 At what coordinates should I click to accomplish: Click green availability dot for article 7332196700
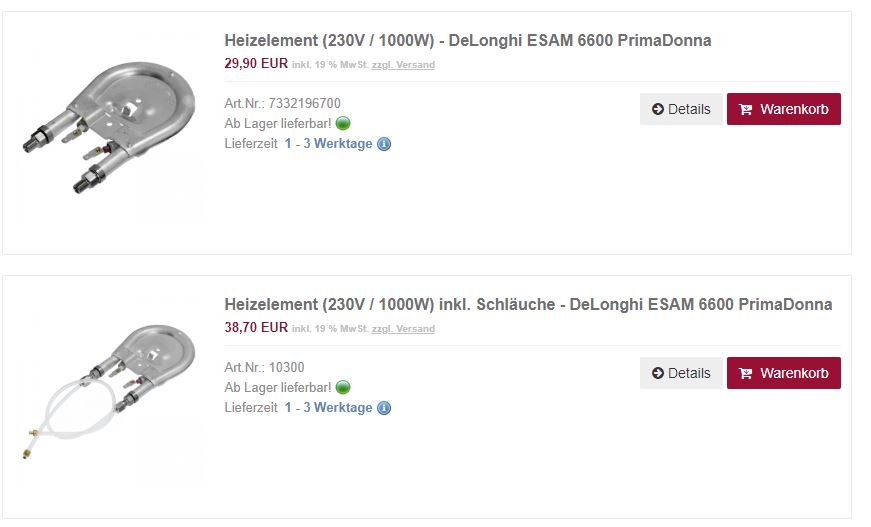pyautogui.click(x=343, y=124)
